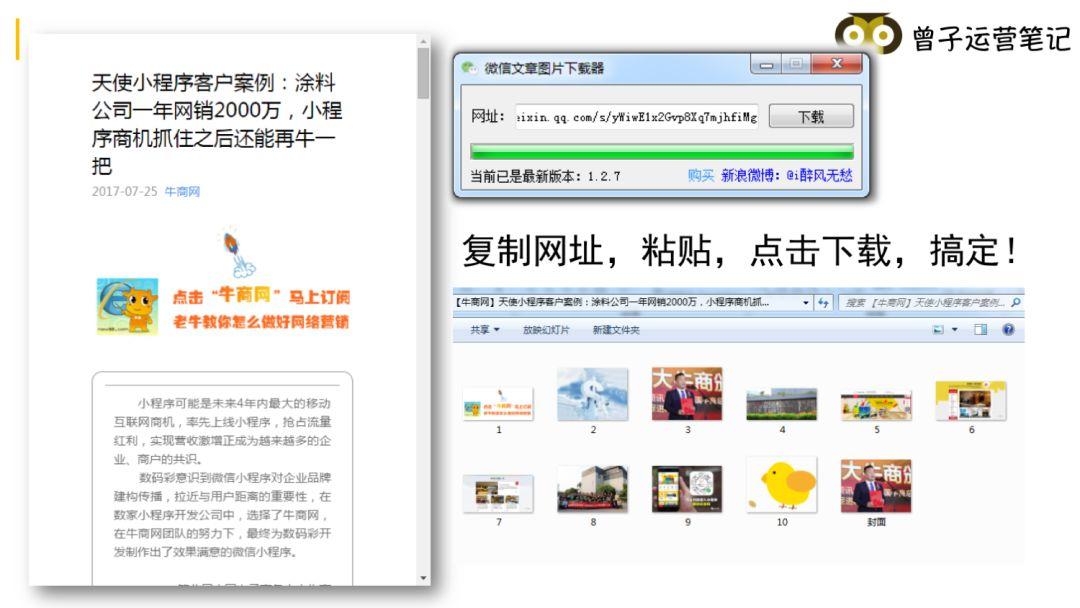
Task: Follow the 牛商网 author link under the article title
Action: pos(182,191)
